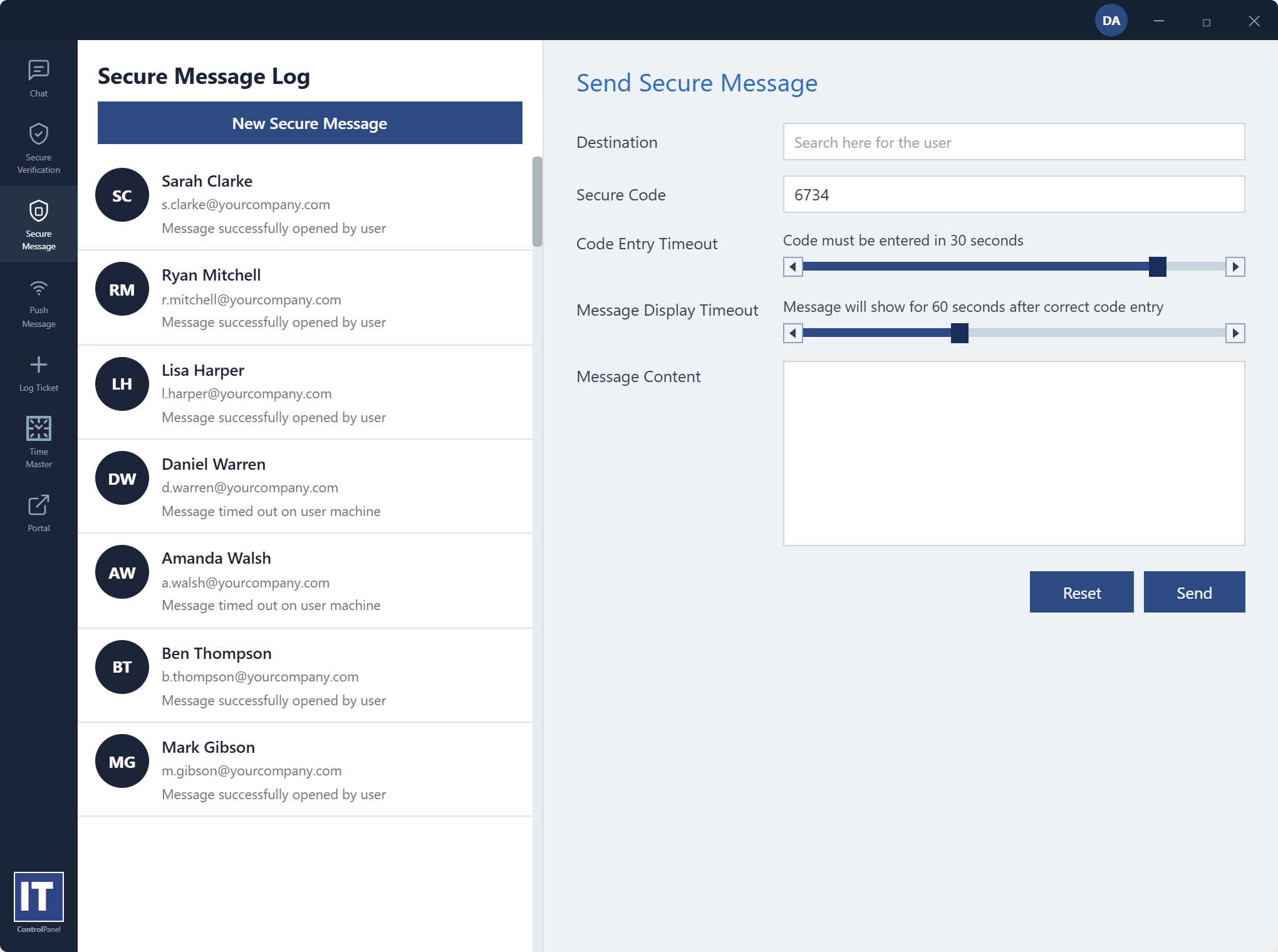Click the Message Display Timeout slider handle

coord(959,333)
